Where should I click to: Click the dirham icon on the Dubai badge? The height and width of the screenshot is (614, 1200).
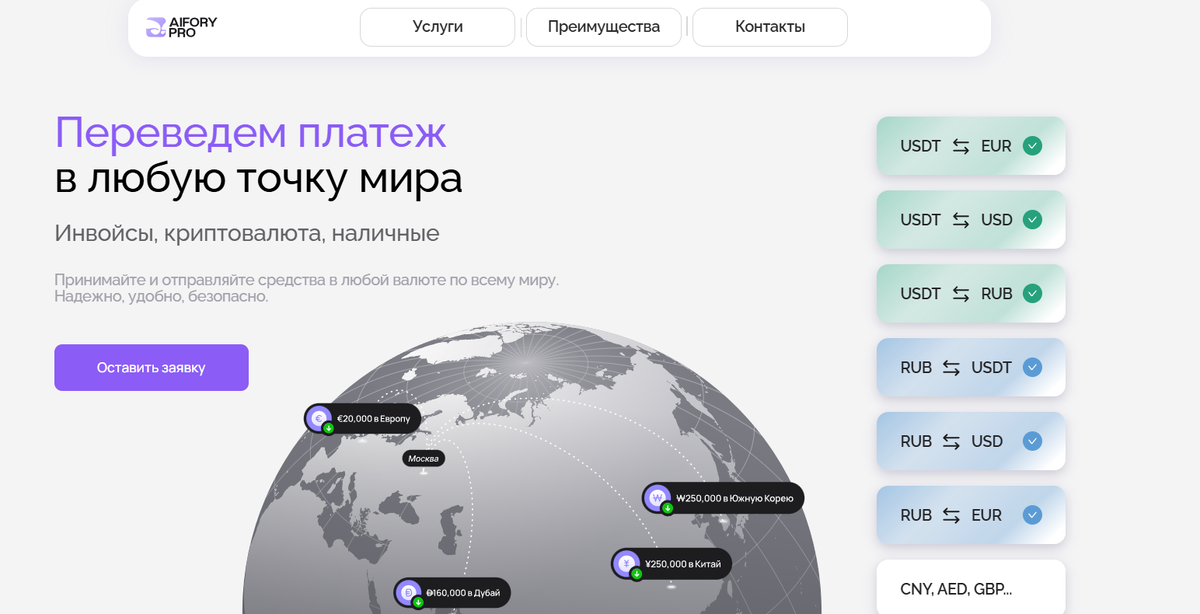pyautogui.click(x=409, y=591)
